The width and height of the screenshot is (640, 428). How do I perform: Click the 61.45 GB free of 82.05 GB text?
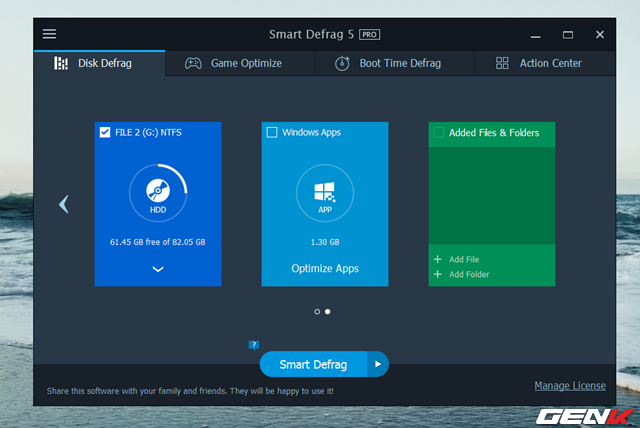coord(158,242)
